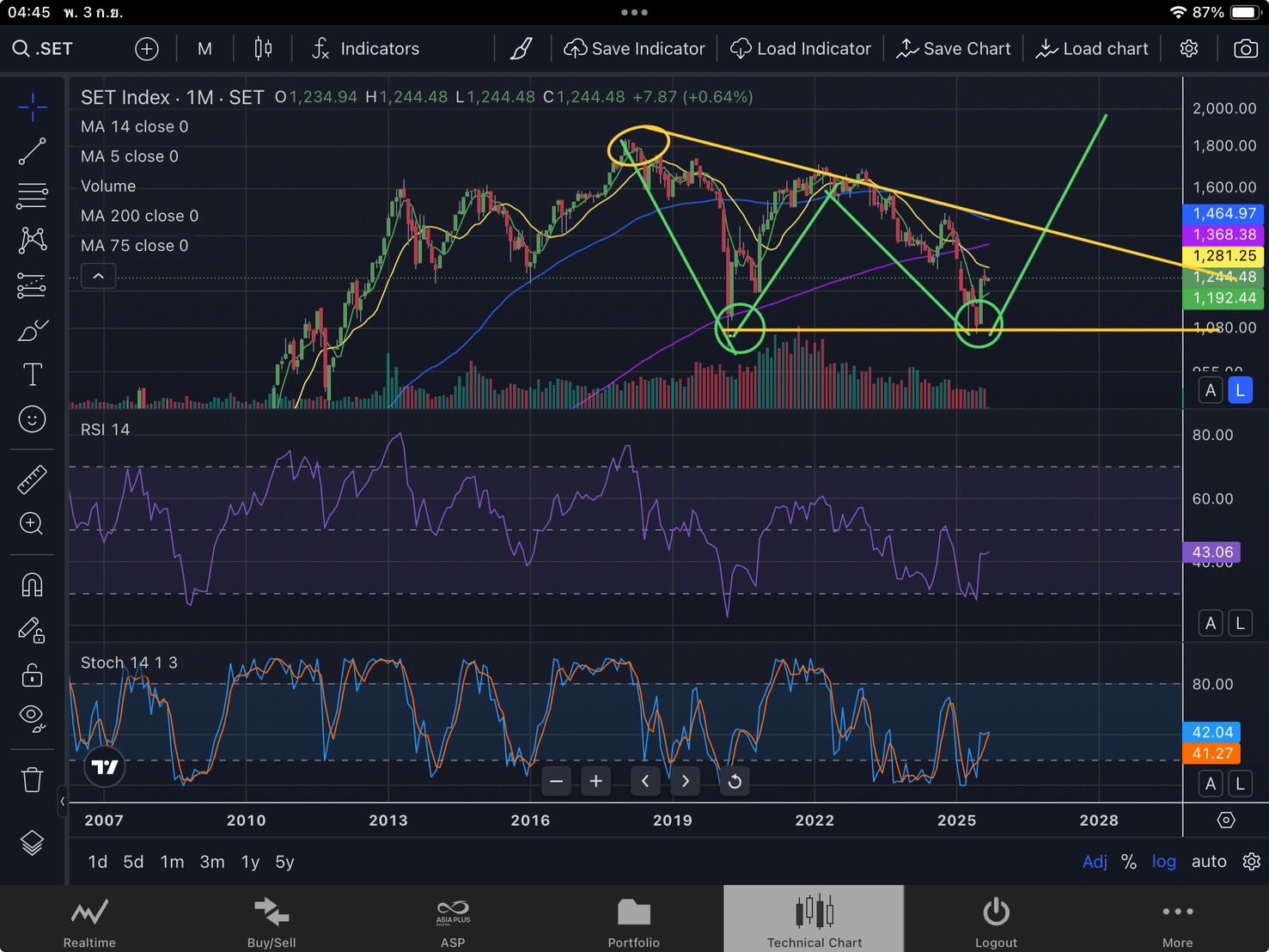Toggle stay in drawing mode
Viewport: 1269px width, 952px height.
32,631
